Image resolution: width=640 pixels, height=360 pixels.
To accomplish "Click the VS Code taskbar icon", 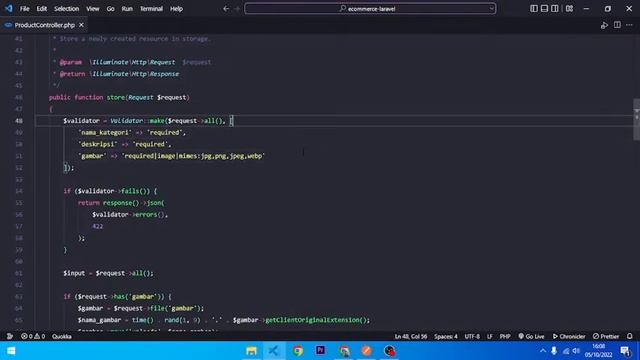I will (x=274, y=351).
